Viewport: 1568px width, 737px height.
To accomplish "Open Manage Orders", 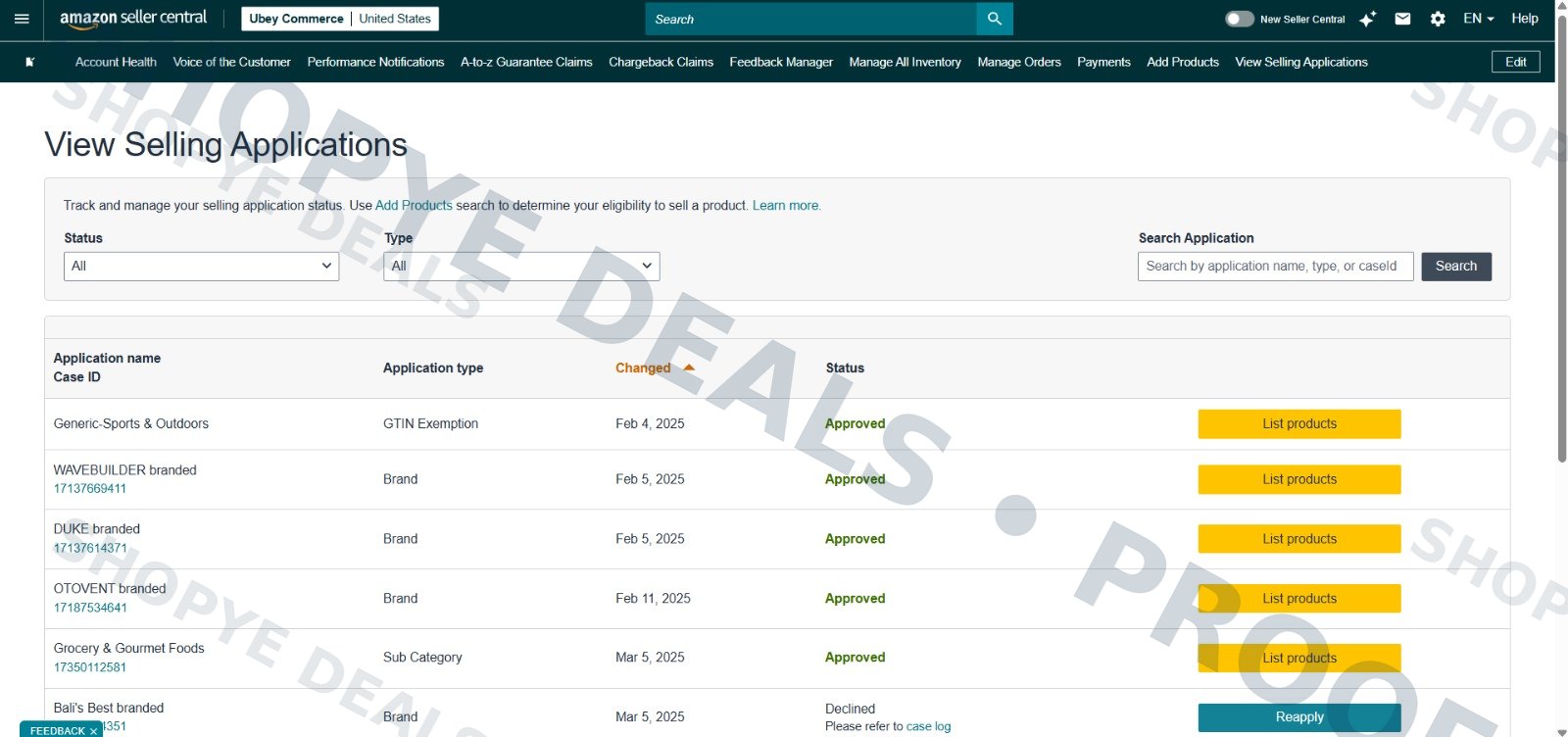I will tap(1019, 62).
